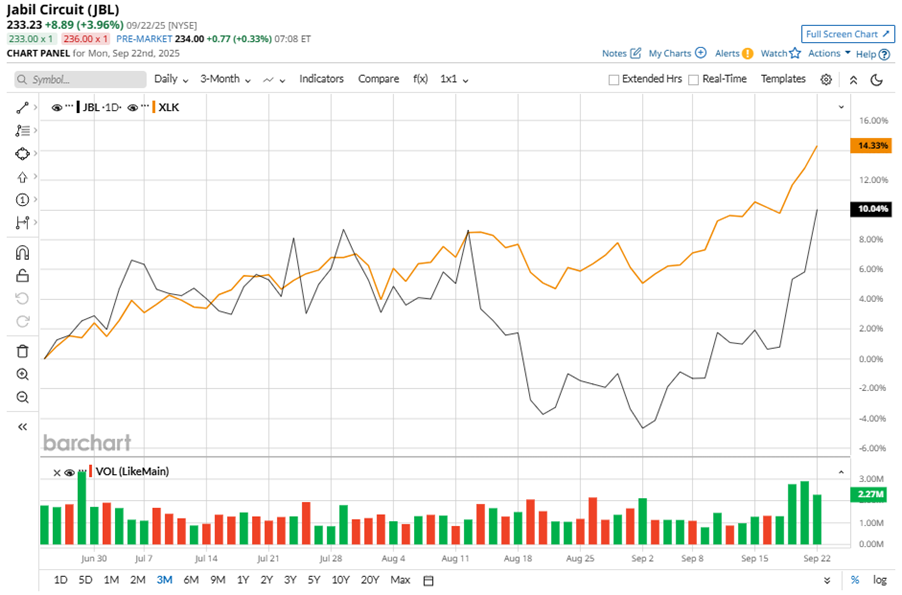Select the 3M range tab
Viewport: 902px width, 595px height.
click(165, 580)
